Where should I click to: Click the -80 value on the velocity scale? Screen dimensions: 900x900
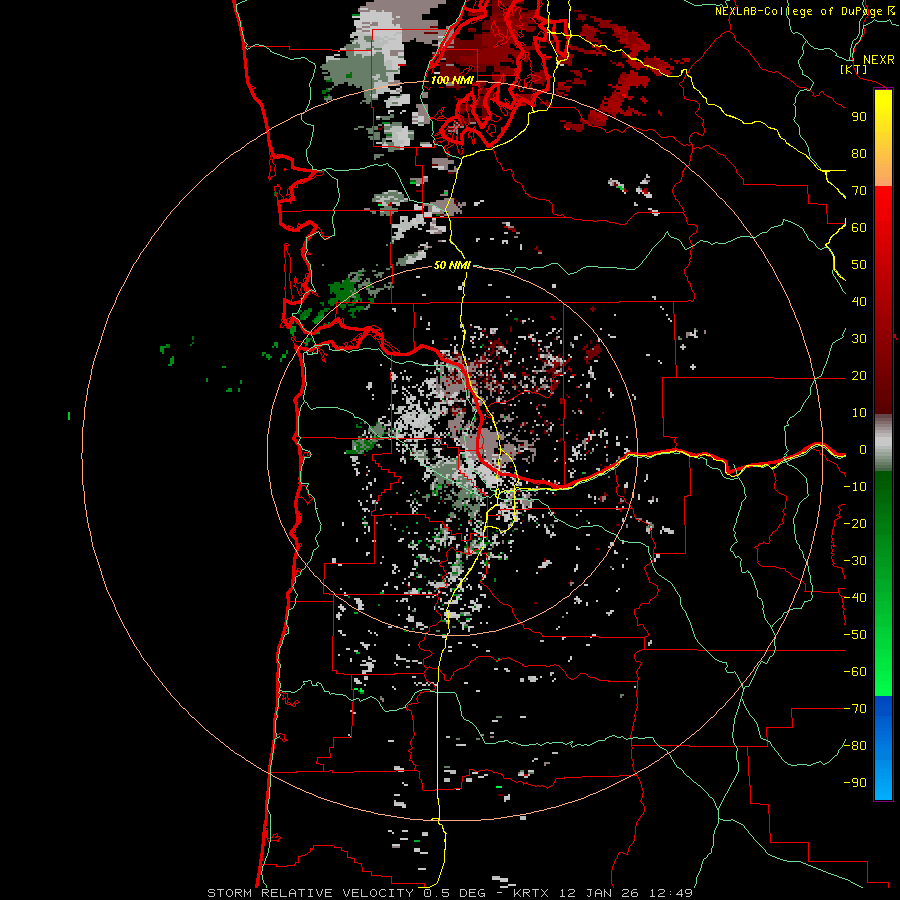click(x=855, y=746)
